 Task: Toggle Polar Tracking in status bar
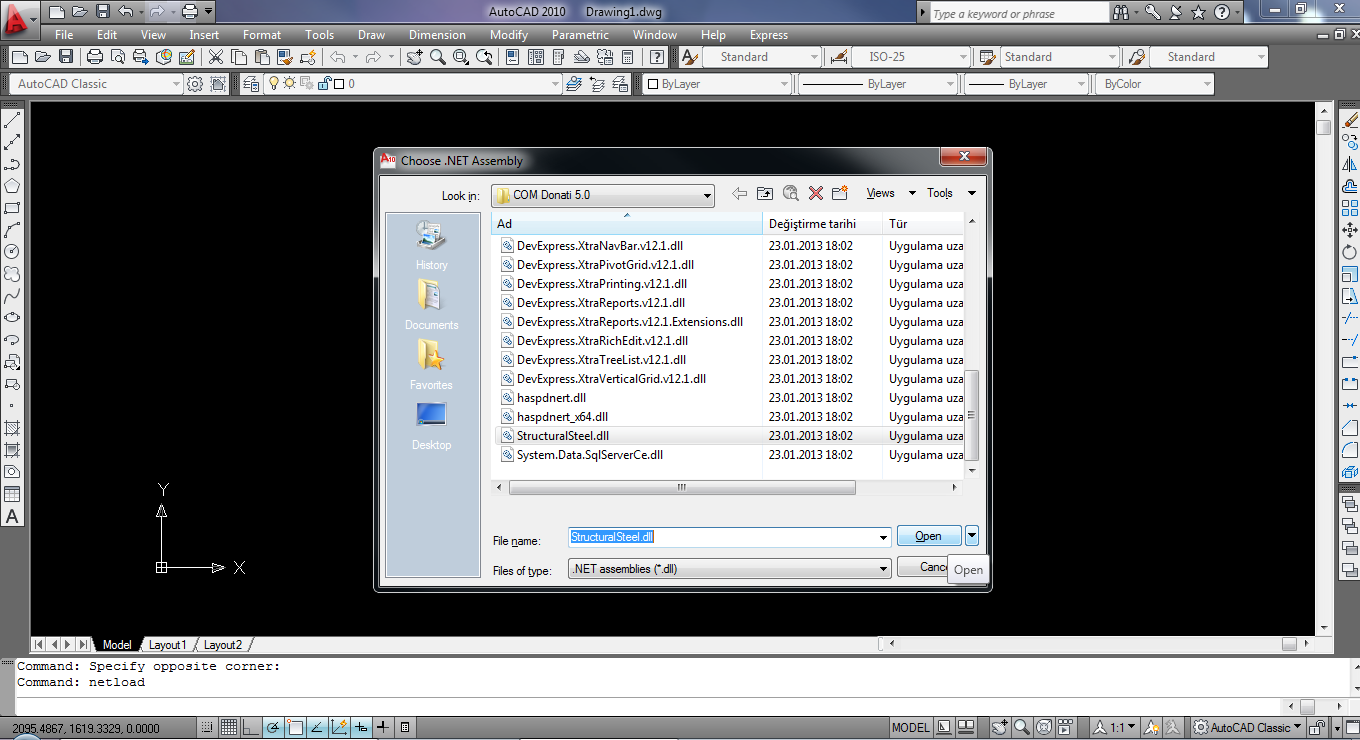click(x=273, y=728)
